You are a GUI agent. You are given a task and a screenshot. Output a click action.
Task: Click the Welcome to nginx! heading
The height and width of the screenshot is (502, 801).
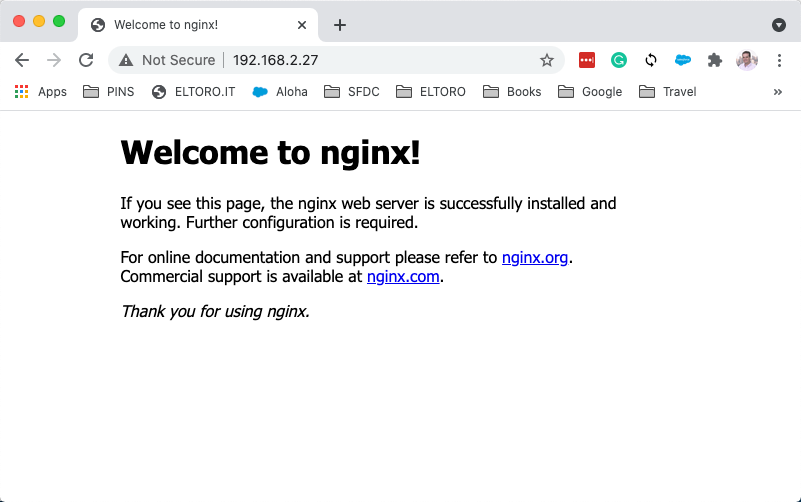[x=270, y=152]
